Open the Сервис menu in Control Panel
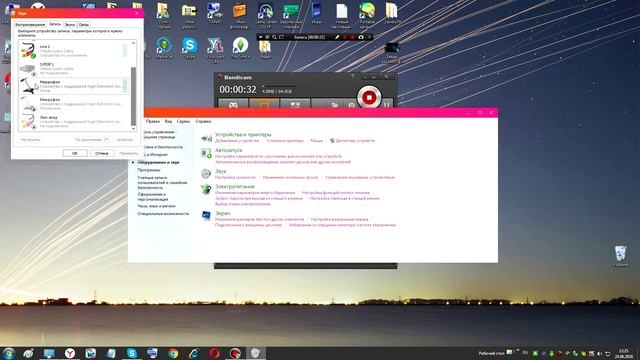 183,121
